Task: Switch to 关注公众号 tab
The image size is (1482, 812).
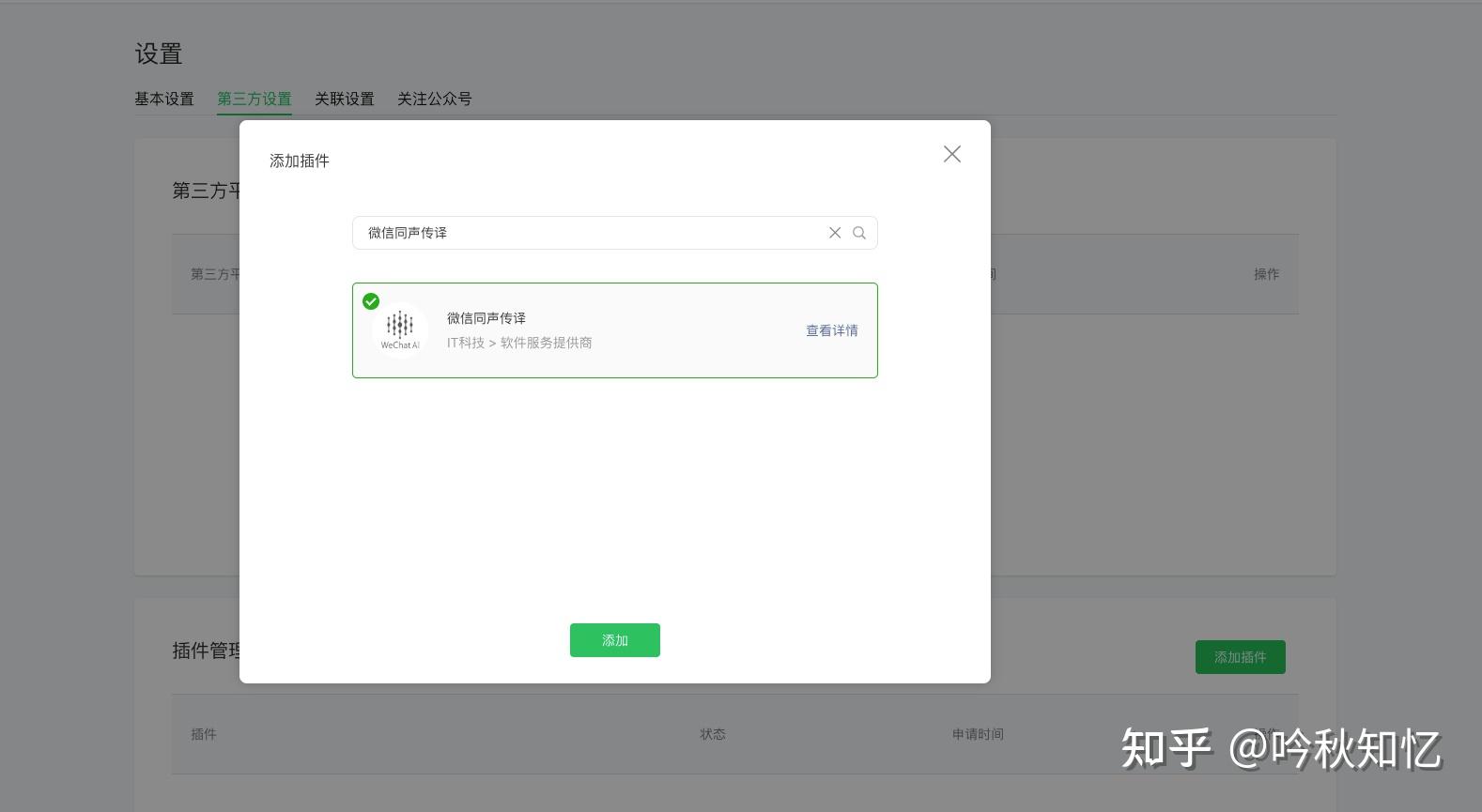Action: point(434,99)
